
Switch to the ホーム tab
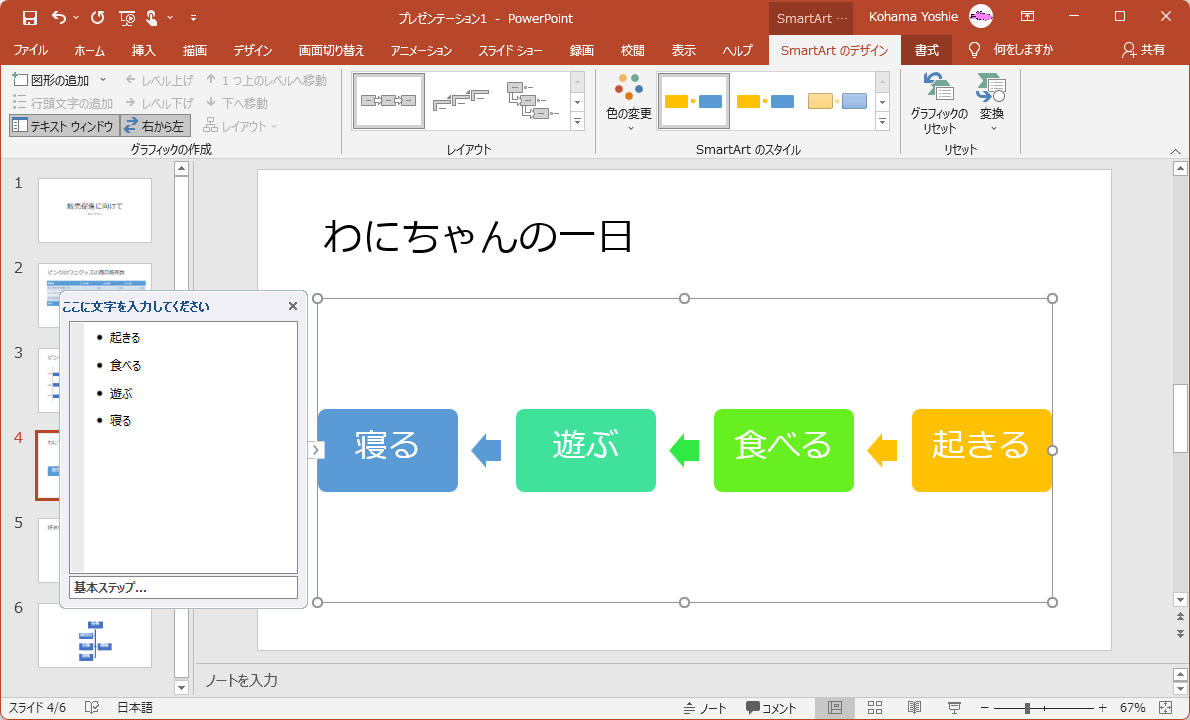click(90, 50)
